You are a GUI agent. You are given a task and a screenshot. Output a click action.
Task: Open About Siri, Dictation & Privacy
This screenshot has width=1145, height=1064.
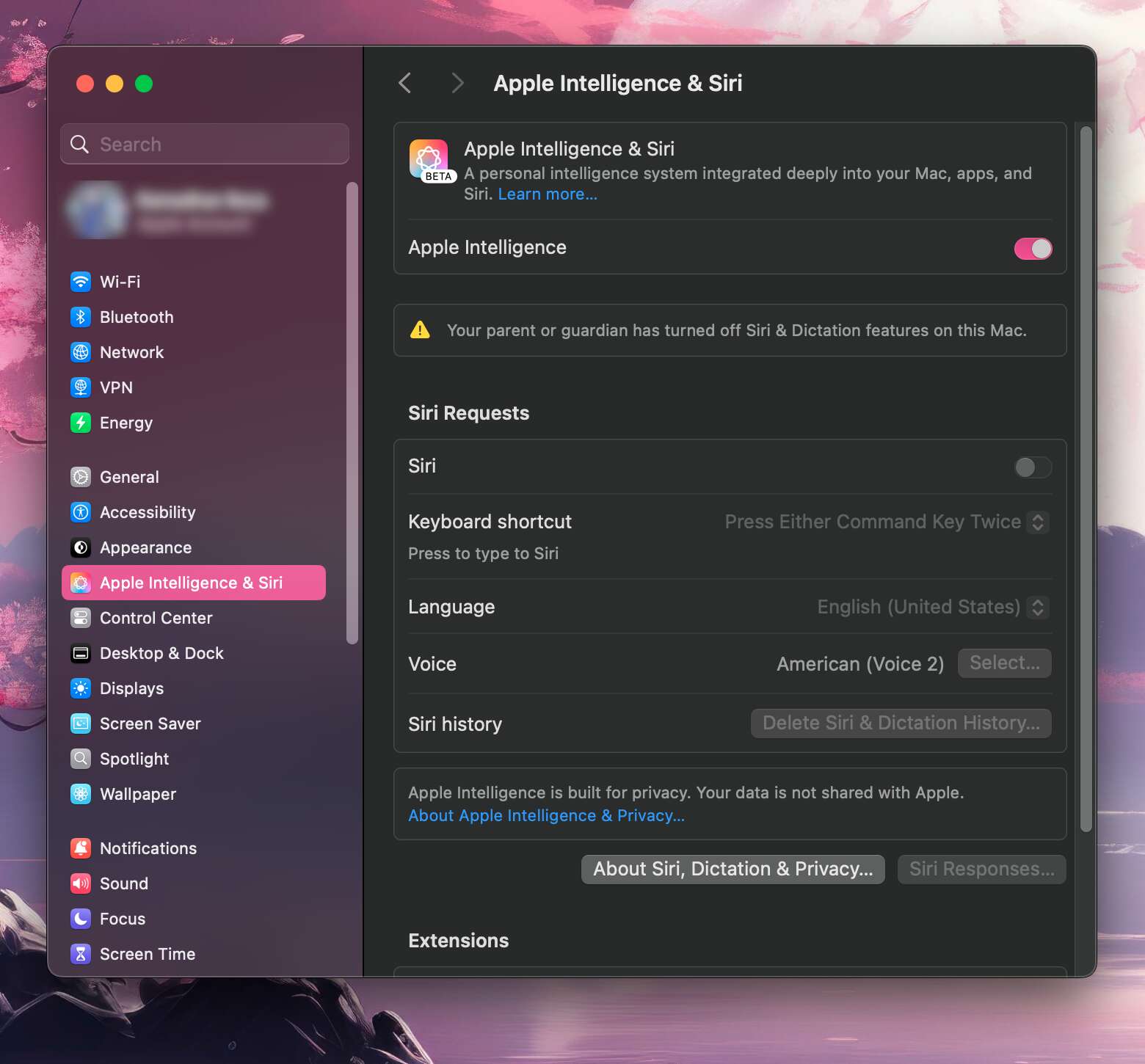click(x=733, y=870)
